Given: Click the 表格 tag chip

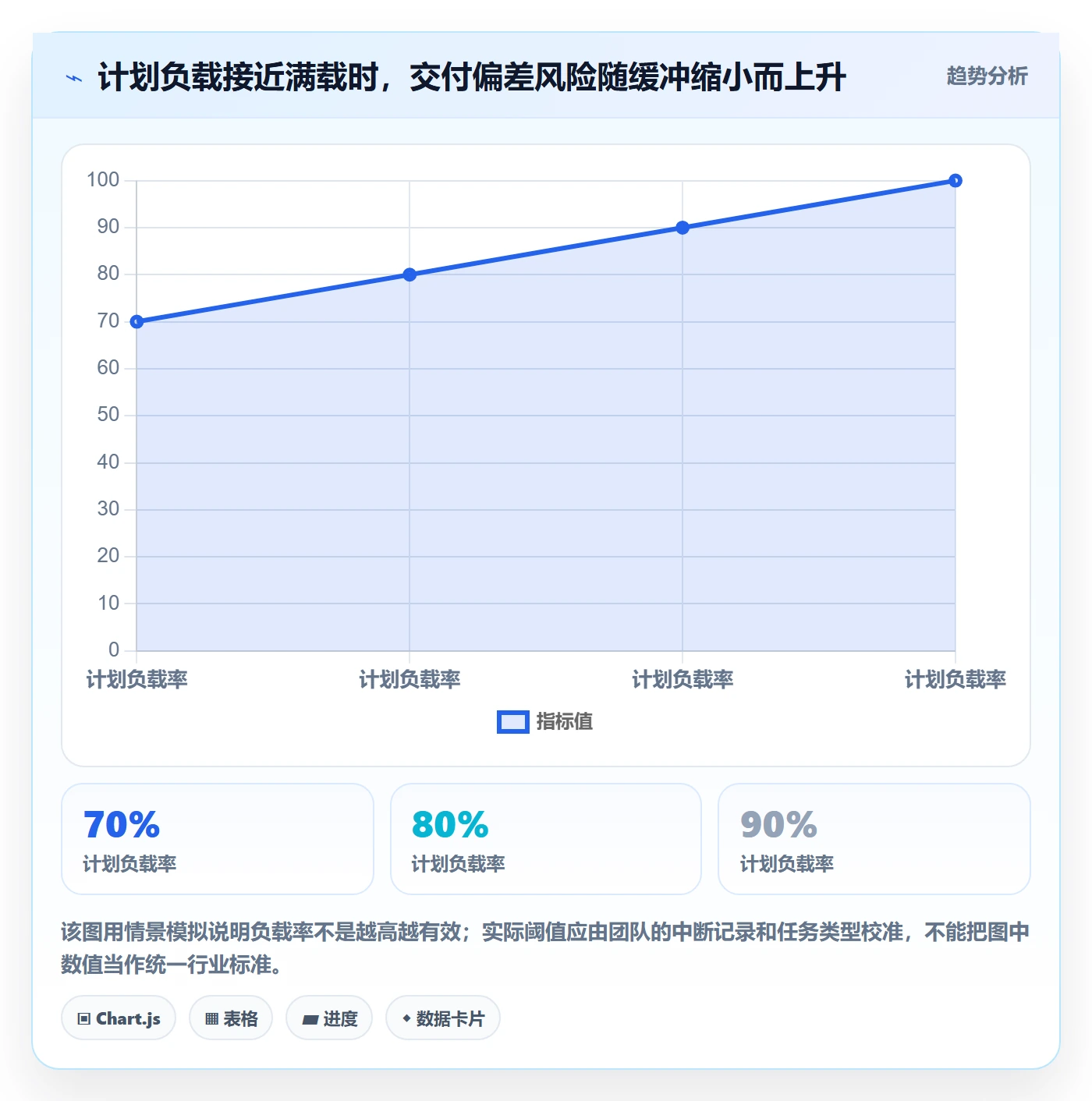Looking at the screenshot, I should (231, 1018).
